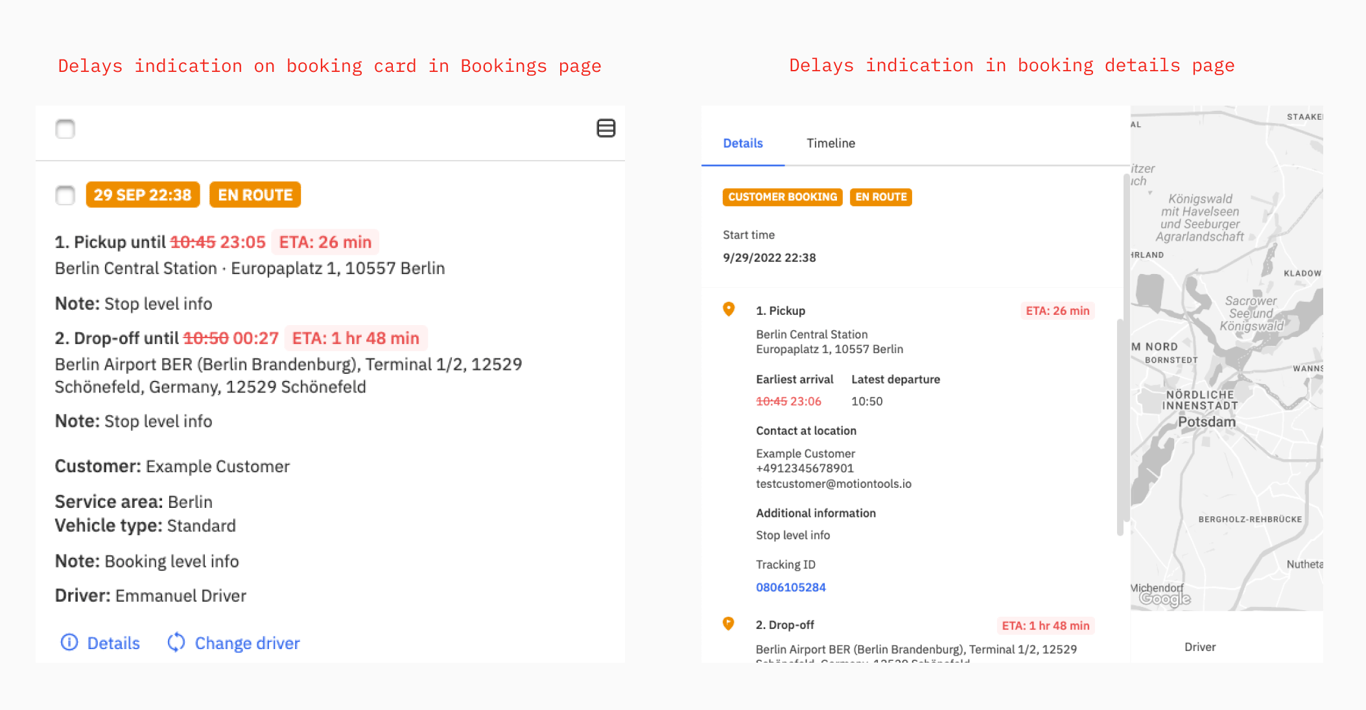Click Potsdam on the map

(1206, 422)
